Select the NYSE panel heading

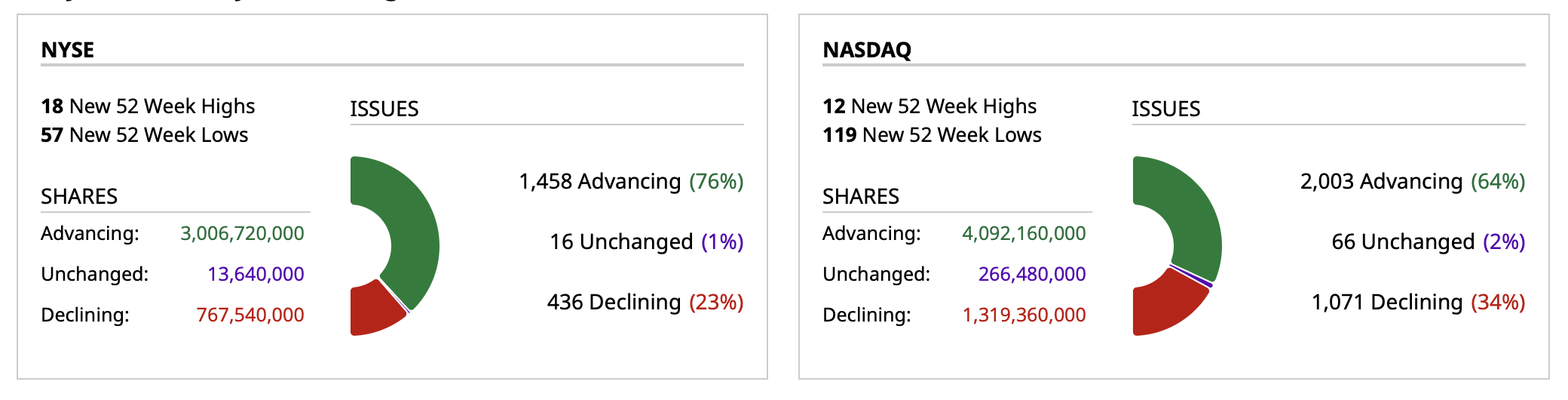[68, 50]
